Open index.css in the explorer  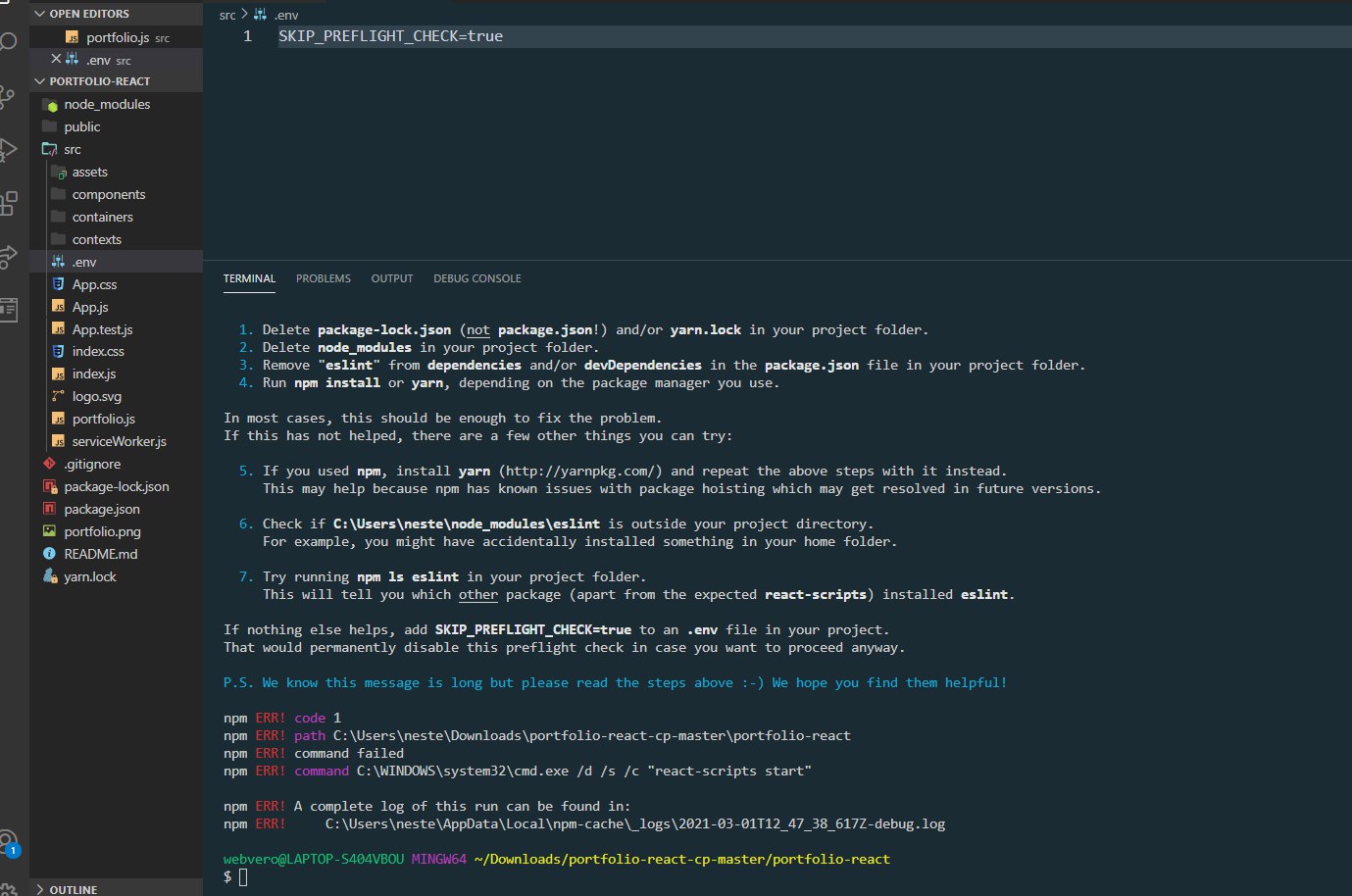(116, 351)
